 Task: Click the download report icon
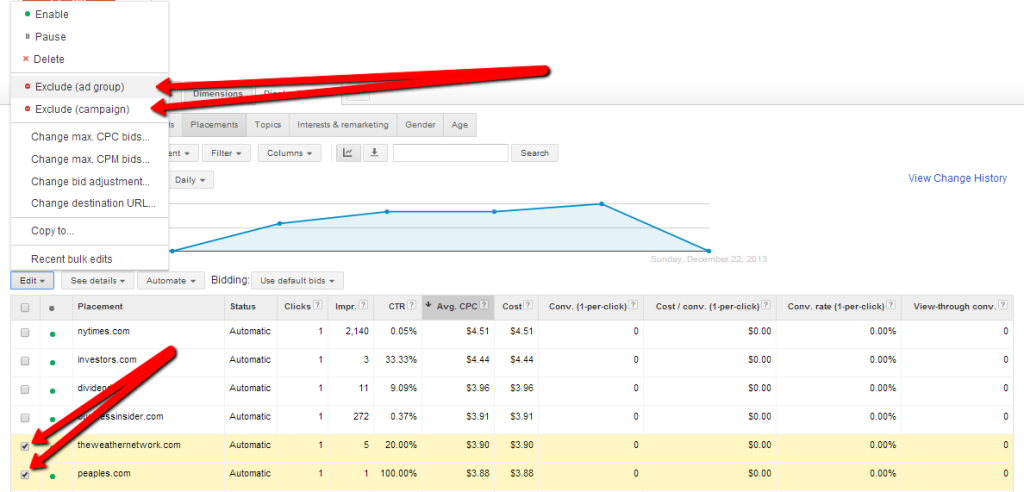[375, 153]
